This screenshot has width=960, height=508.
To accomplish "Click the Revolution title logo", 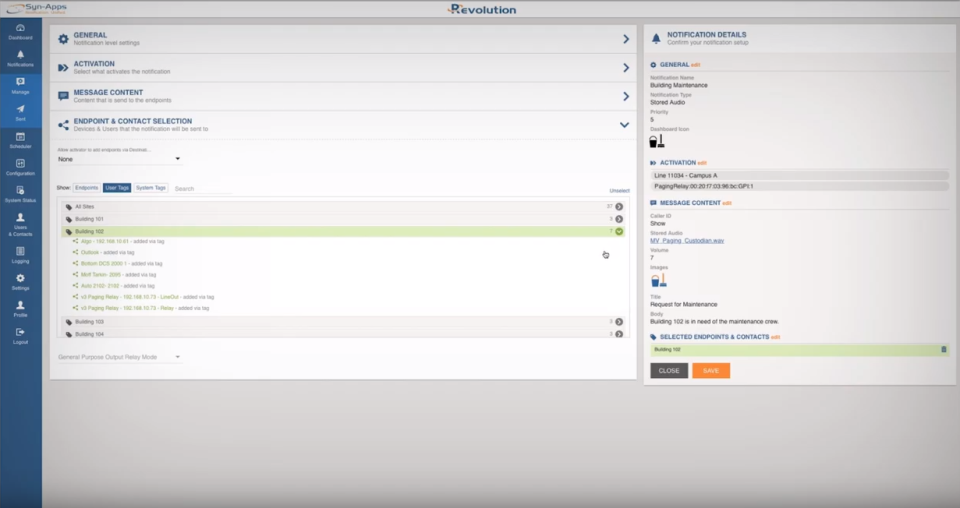I will (x=482, y=9).
